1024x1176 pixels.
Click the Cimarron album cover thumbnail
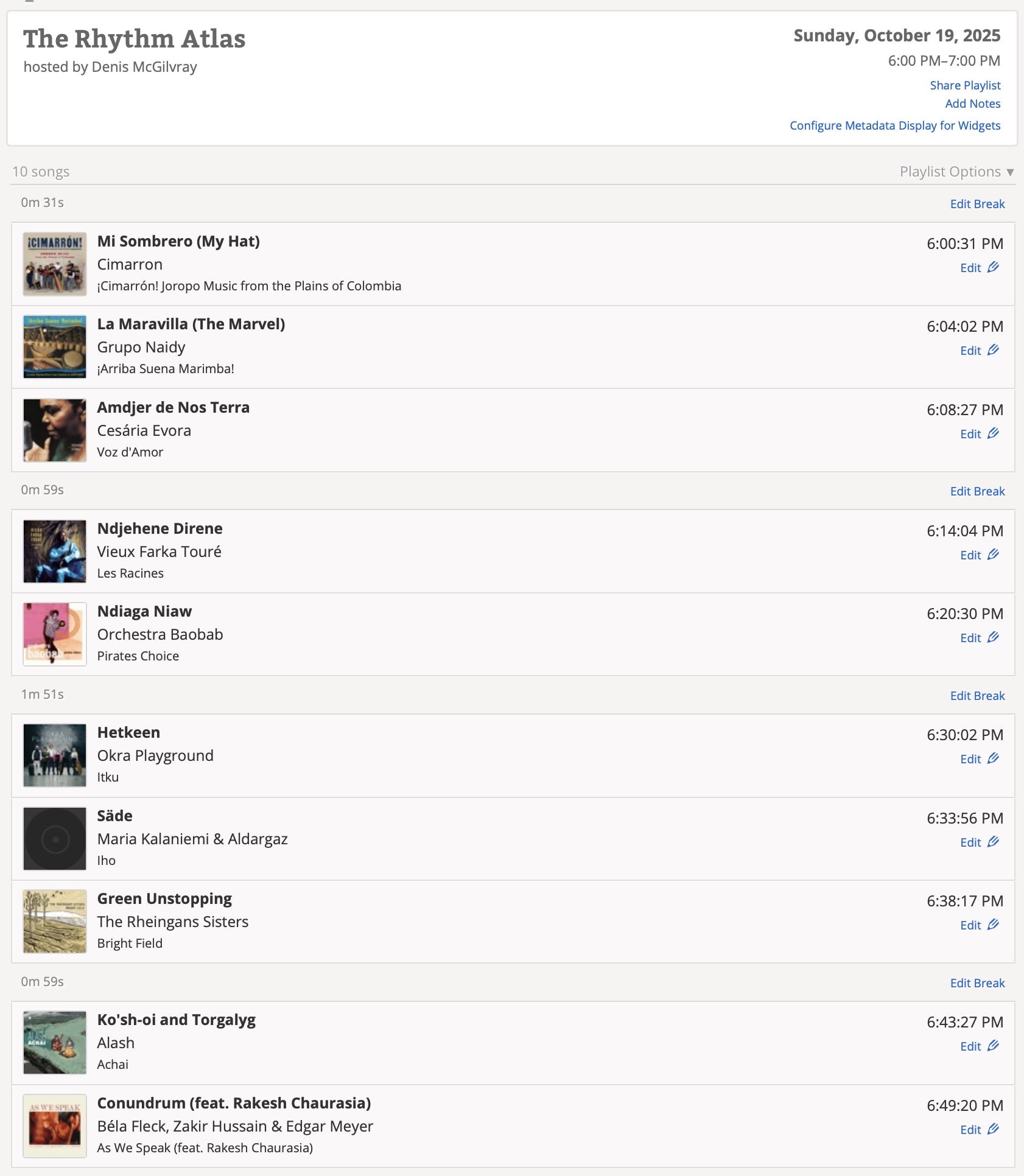point(55,264)
